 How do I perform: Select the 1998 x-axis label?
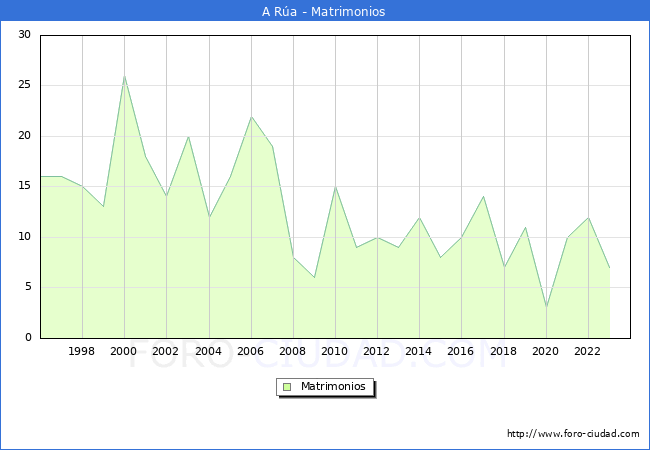pos(82,352)
